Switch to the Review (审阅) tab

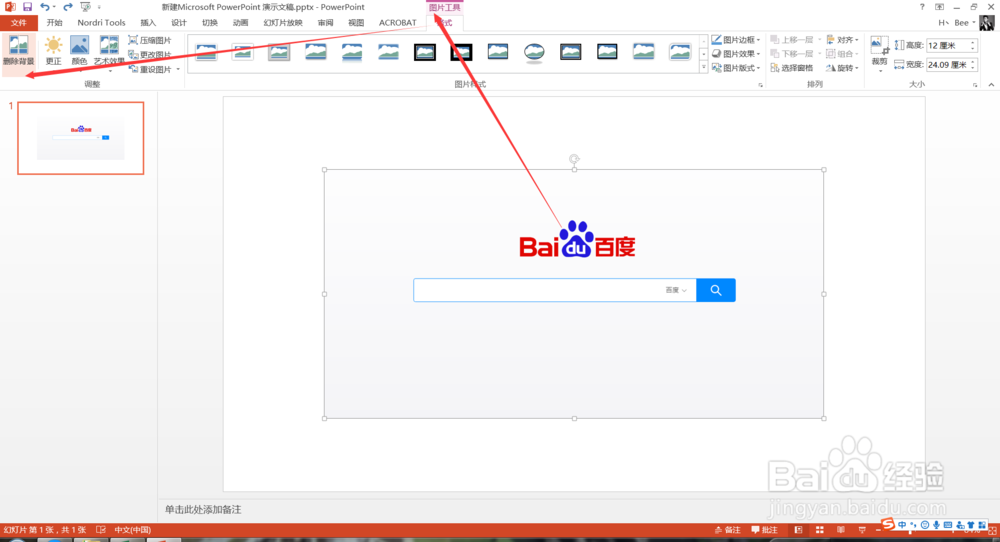click(x=326, y=22)
